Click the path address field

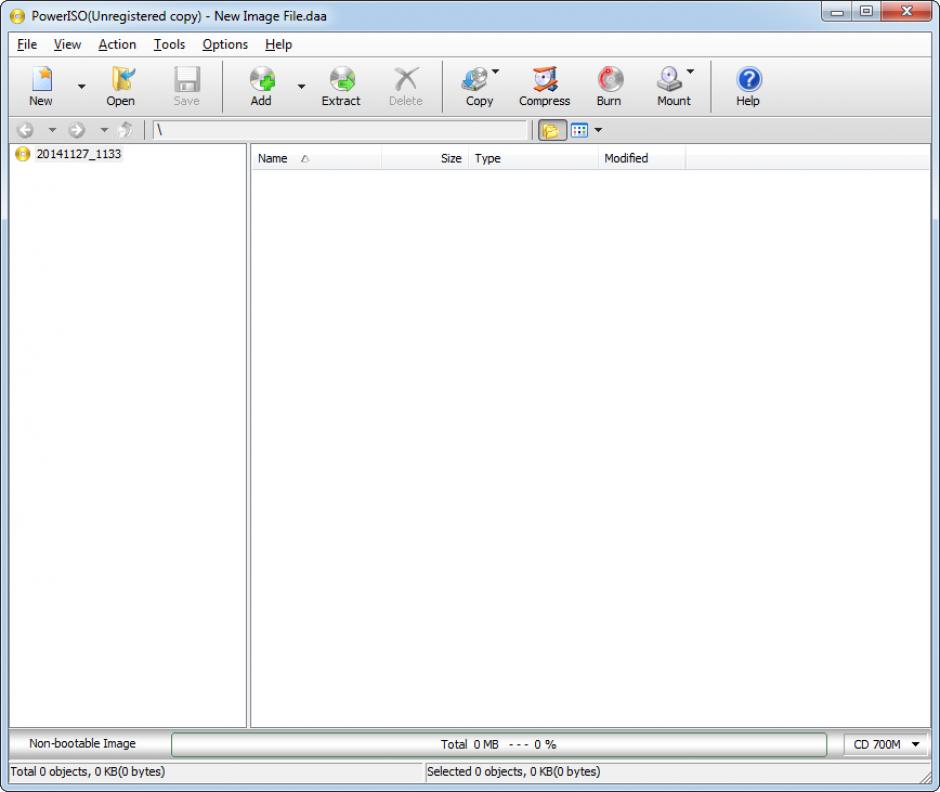point(340,130)
